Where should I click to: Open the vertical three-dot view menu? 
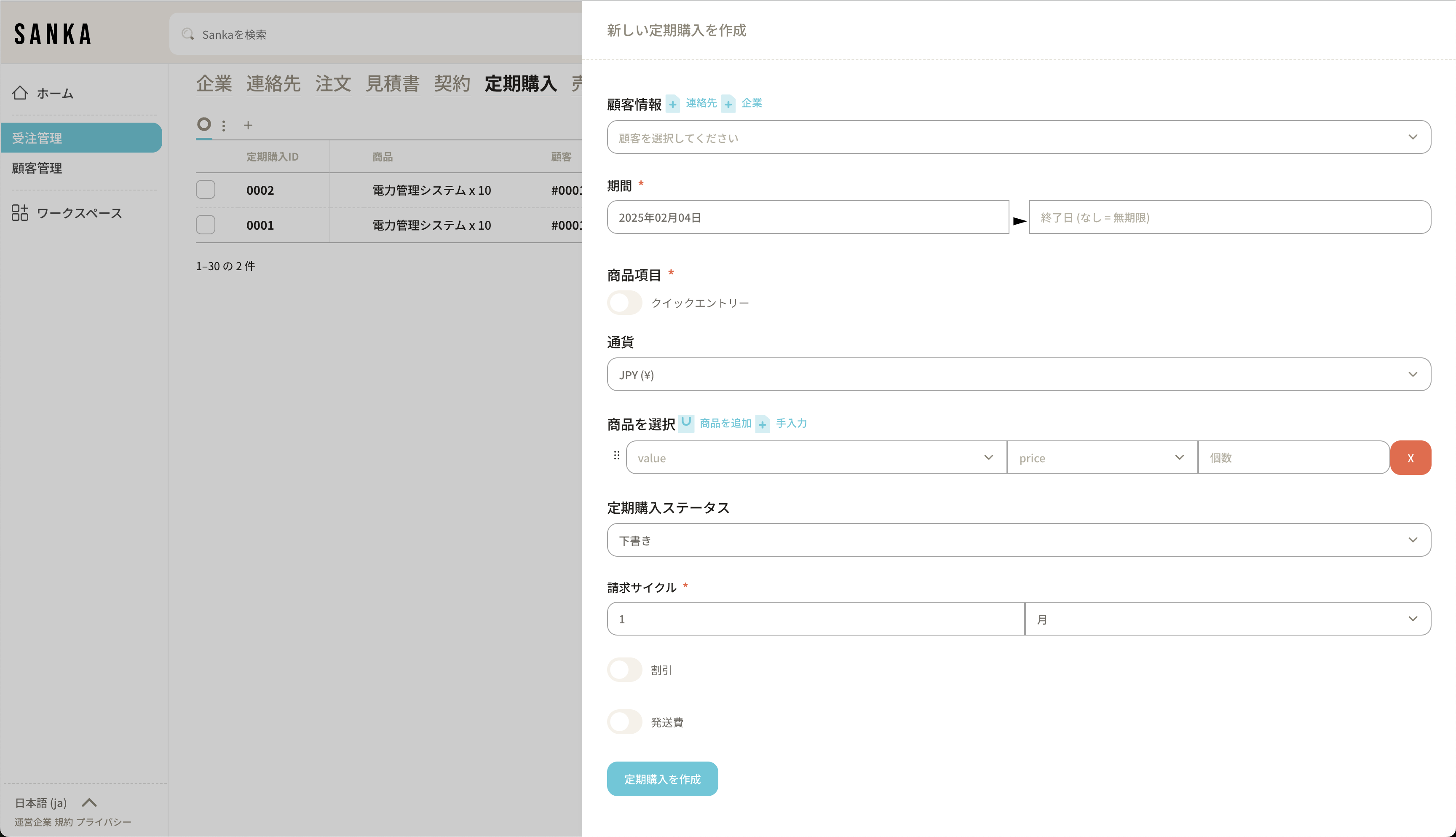tap(224, 125)
